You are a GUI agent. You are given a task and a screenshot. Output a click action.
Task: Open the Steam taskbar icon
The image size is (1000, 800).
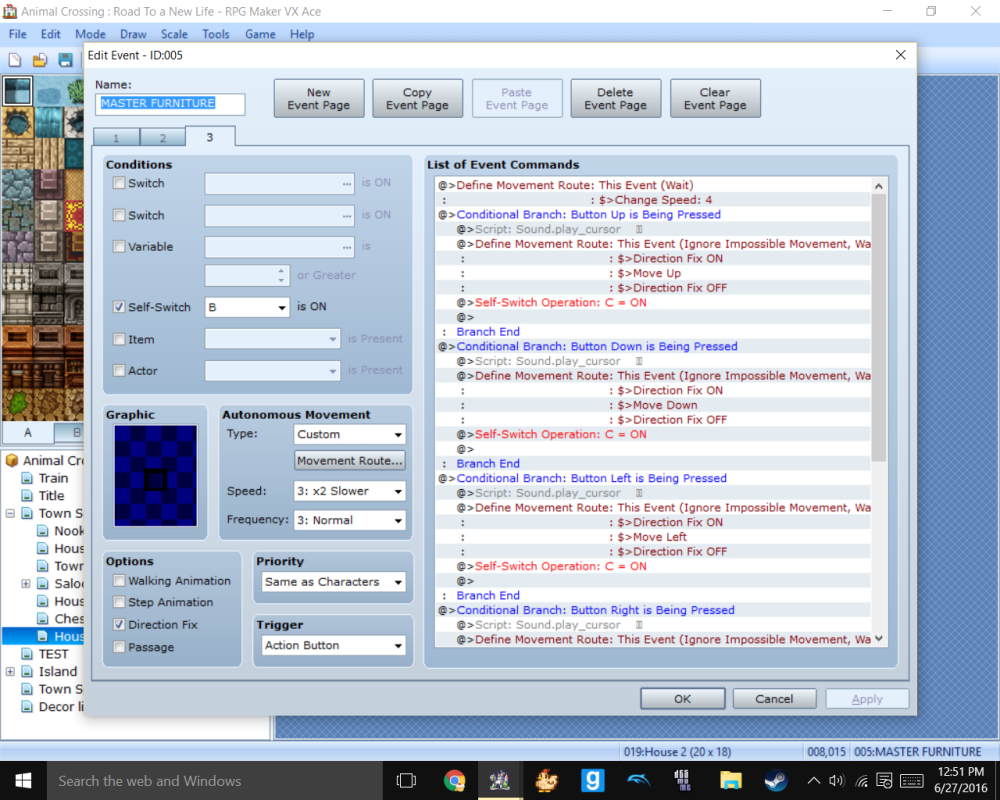[x=776, y=780]
